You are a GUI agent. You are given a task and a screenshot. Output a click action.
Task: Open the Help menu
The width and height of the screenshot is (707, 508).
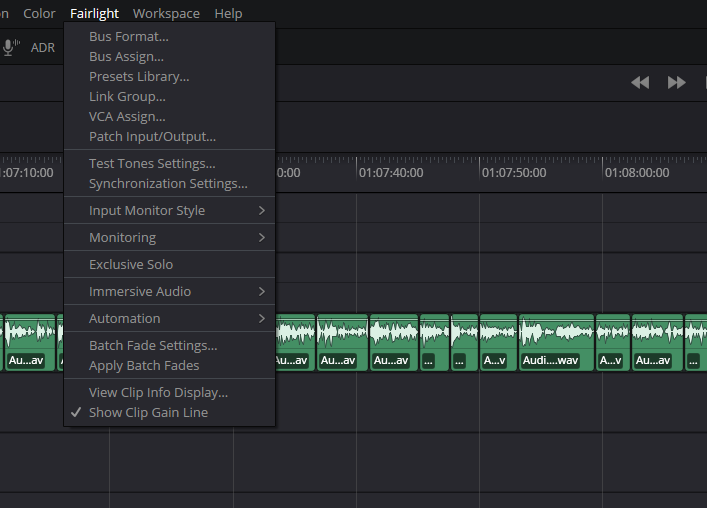tap(228, 14)
